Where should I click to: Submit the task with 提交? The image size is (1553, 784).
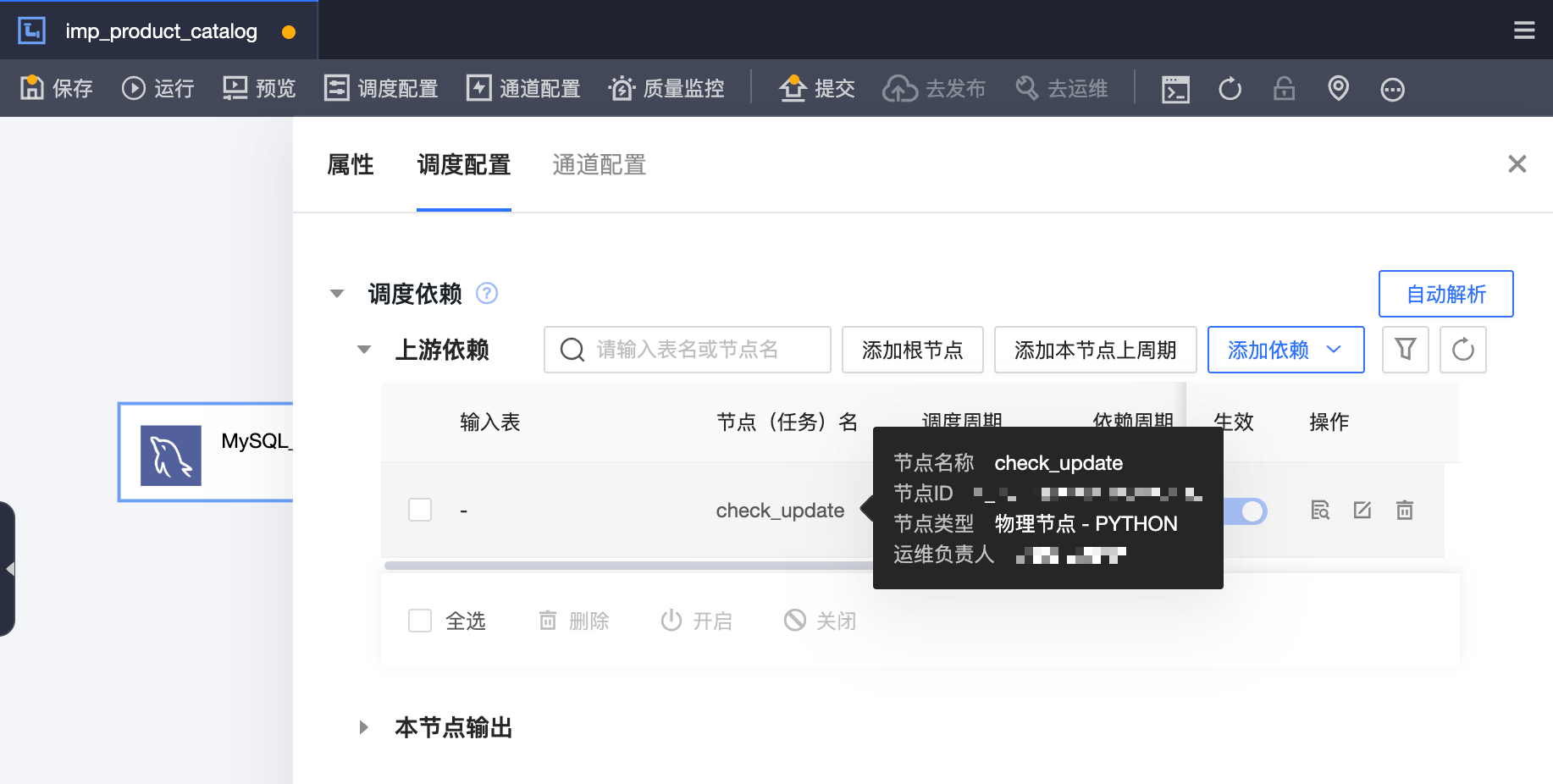817,88
